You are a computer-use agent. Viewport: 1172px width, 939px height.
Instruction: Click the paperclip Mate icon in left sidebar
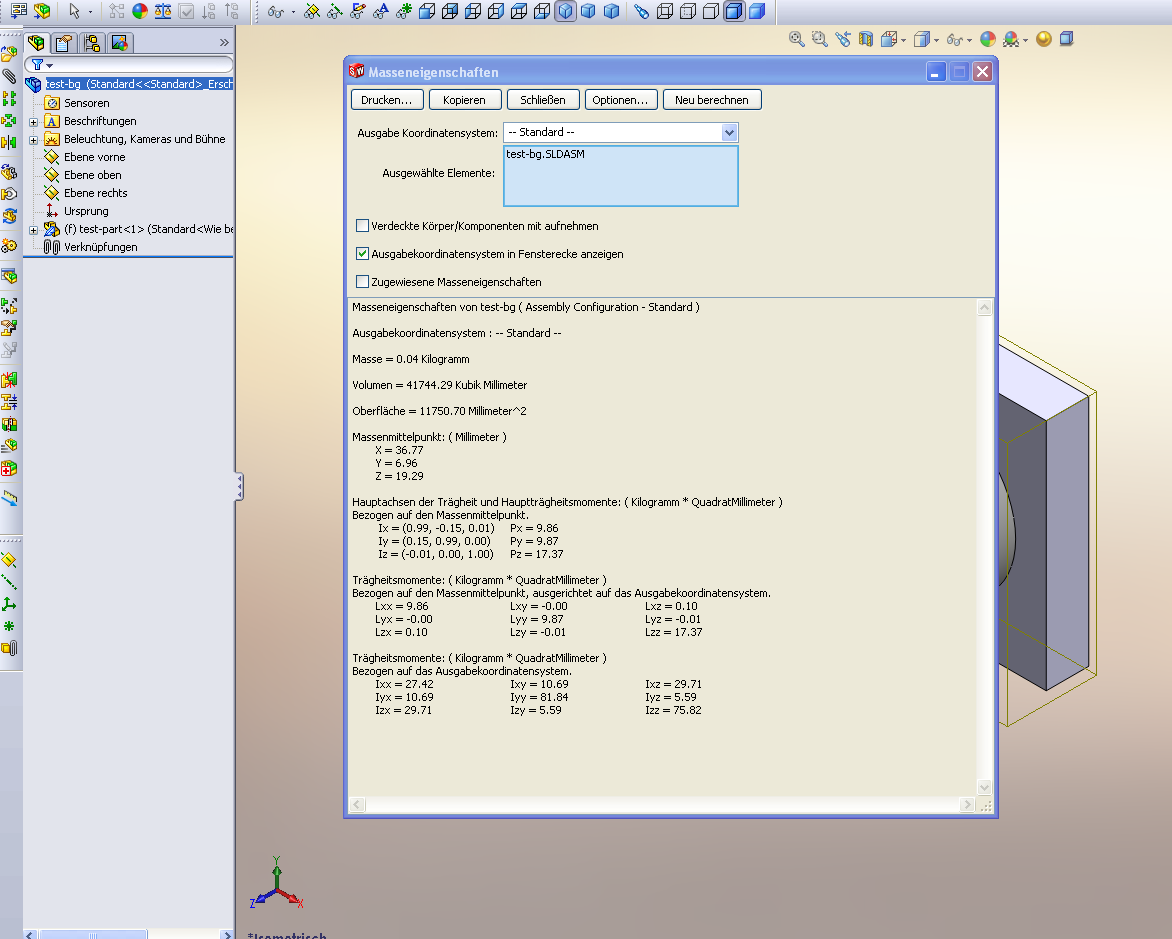click(9, 76)
